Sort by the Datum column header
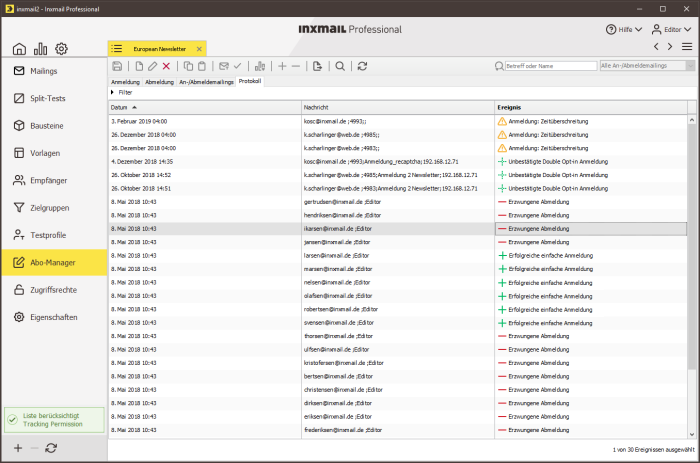Screen dimensions: 700x463 click(x=205, y=107)
